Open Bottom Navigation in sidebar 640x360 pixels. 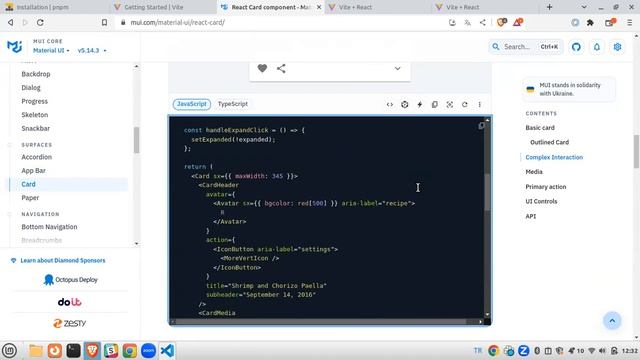tap(49, 227)
